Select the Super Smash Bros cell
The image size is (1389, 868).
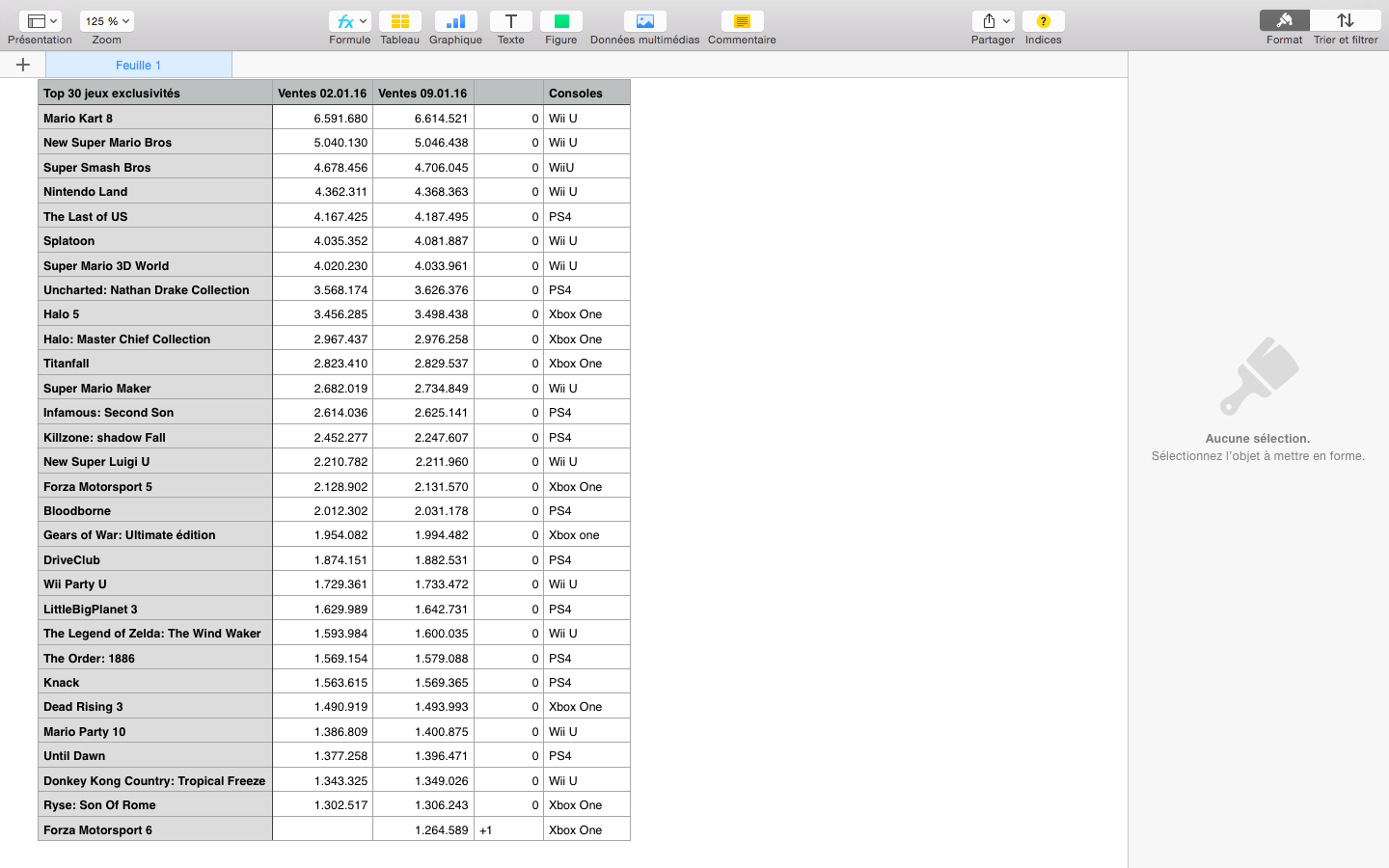pos(155,167)
